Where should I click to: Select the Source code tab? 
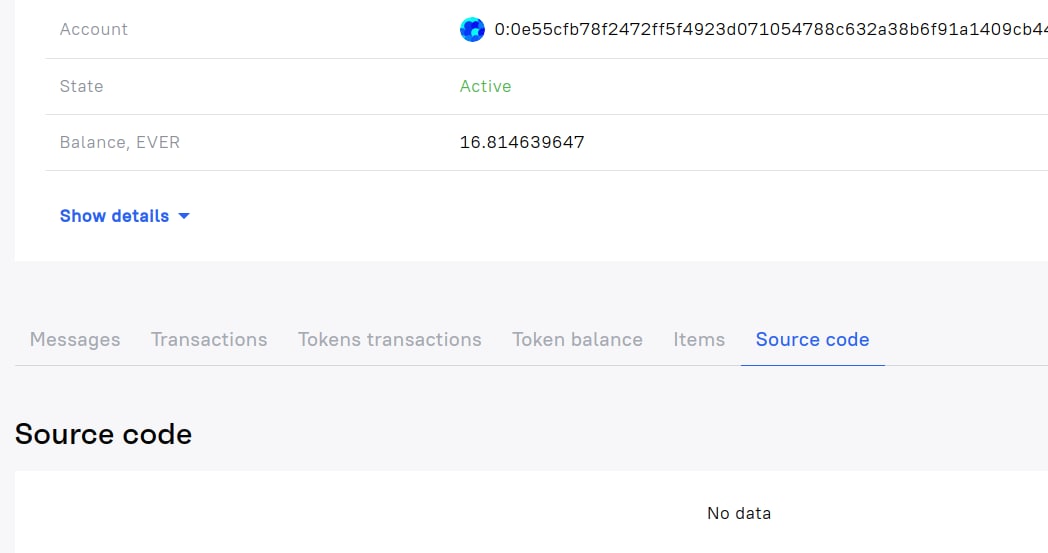point(812,340)
